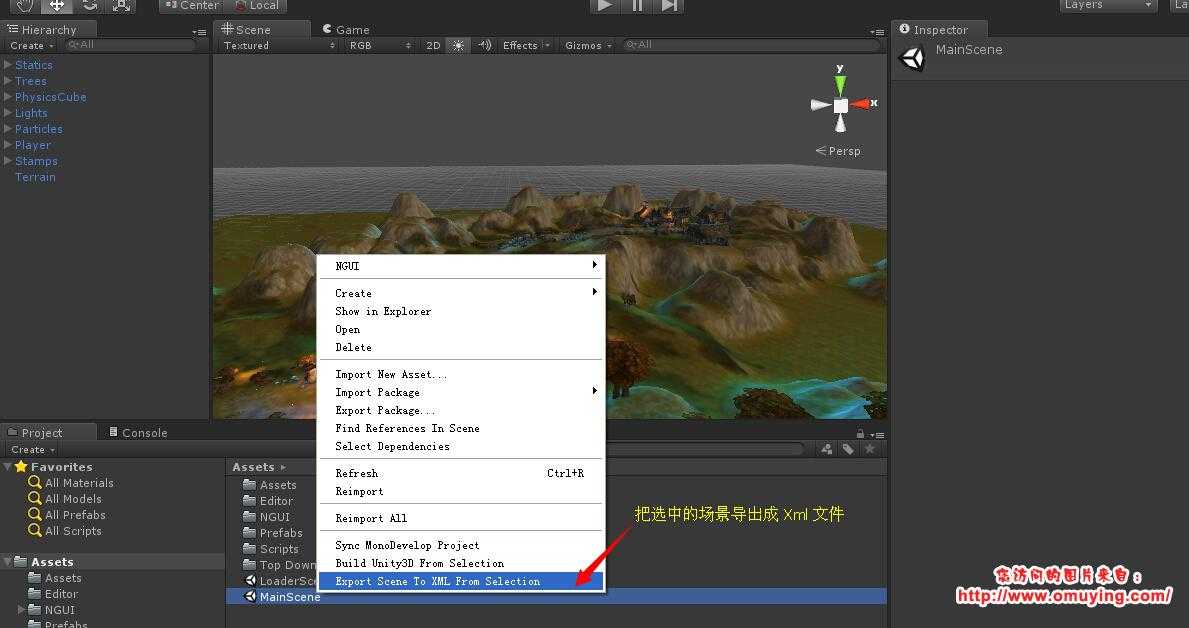
Task: Toggle Local coordinate space button
Action: 257,5
